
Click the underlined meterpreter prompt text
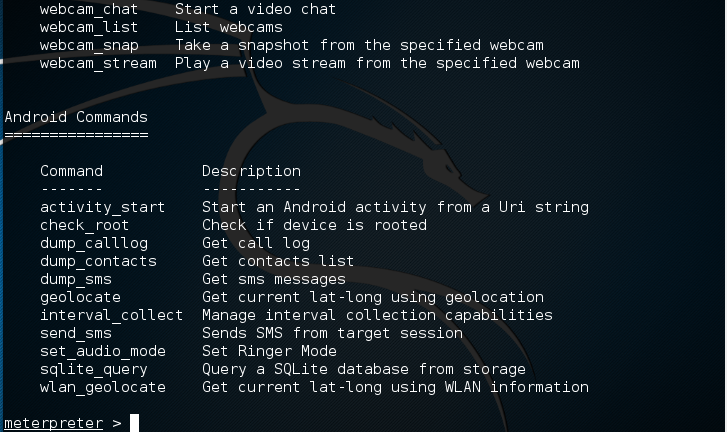click(53, 423)
